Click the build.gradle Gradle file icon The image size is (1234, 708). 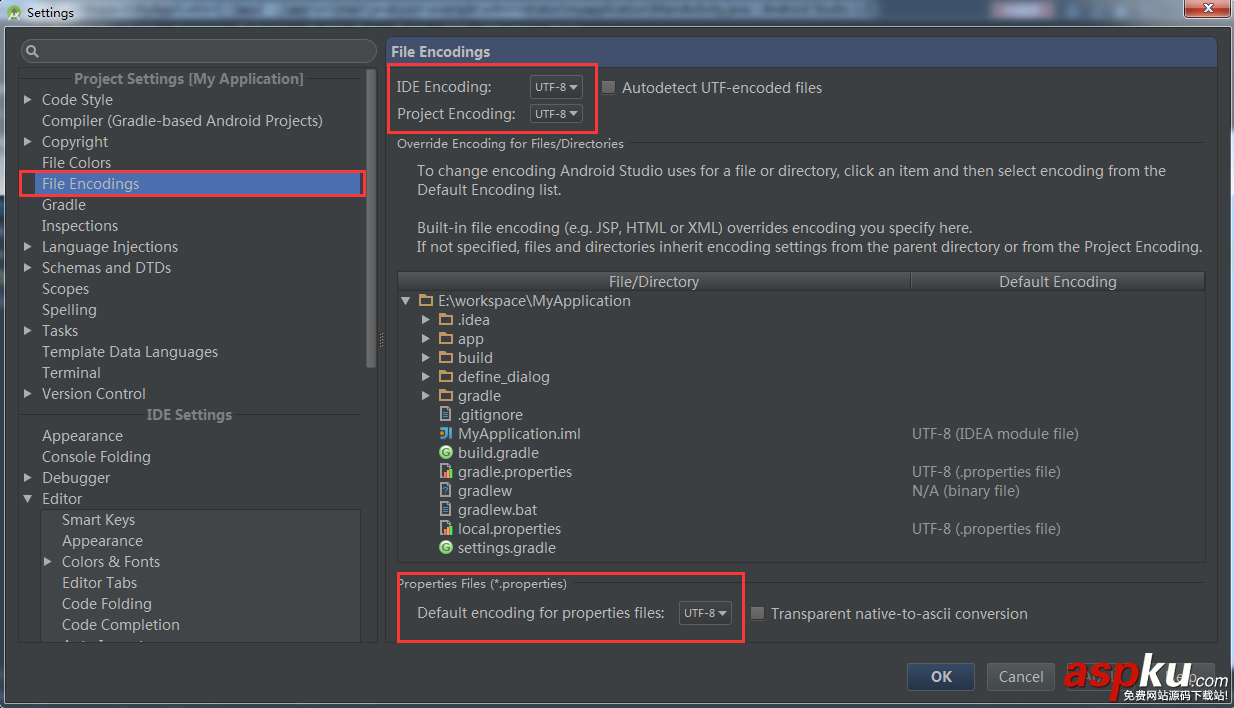point(446,452)
